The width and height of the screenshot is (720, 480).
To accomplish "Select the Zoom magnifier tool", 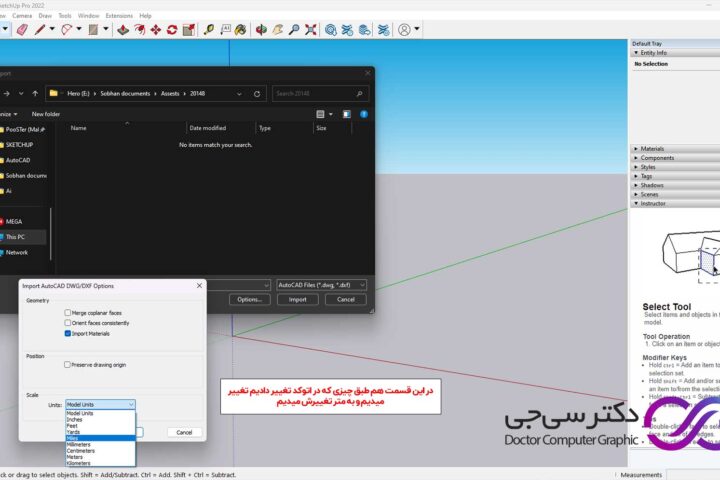I will coord(294,30).
